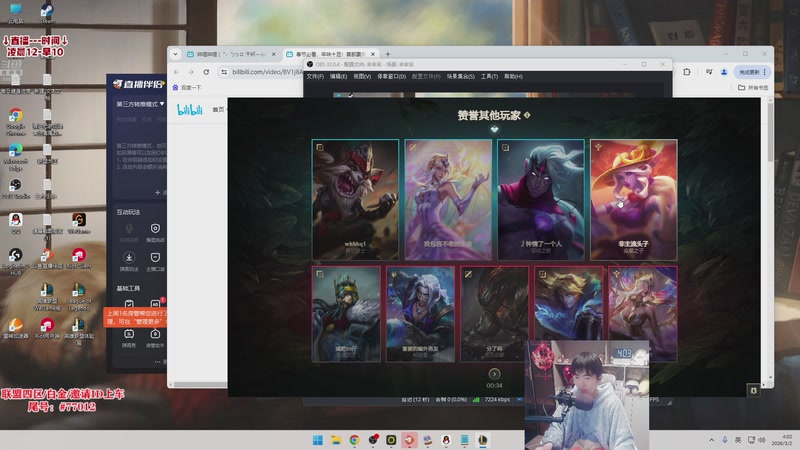Click the bilibili.com address bar
800x450 pixels.
pyautogui.click(x=267, y=72)
